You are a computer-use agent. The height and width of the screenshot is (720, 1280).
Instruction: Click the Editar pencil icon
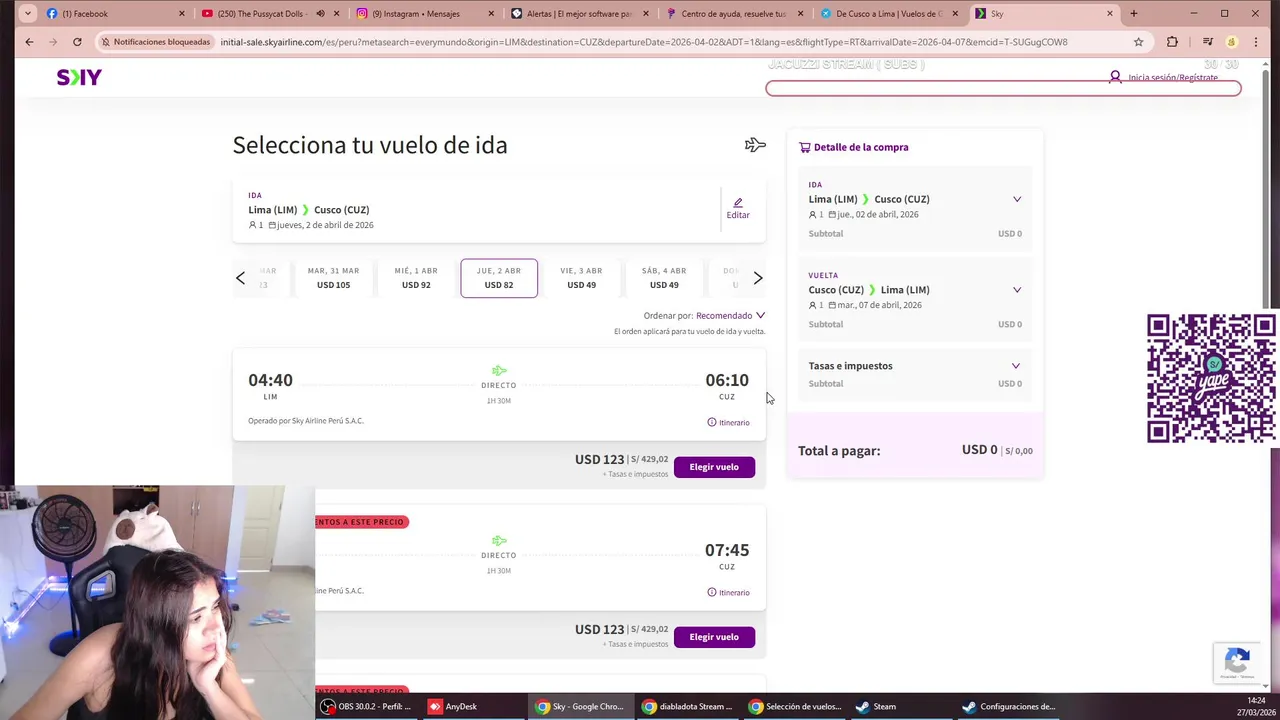(738, 202)
